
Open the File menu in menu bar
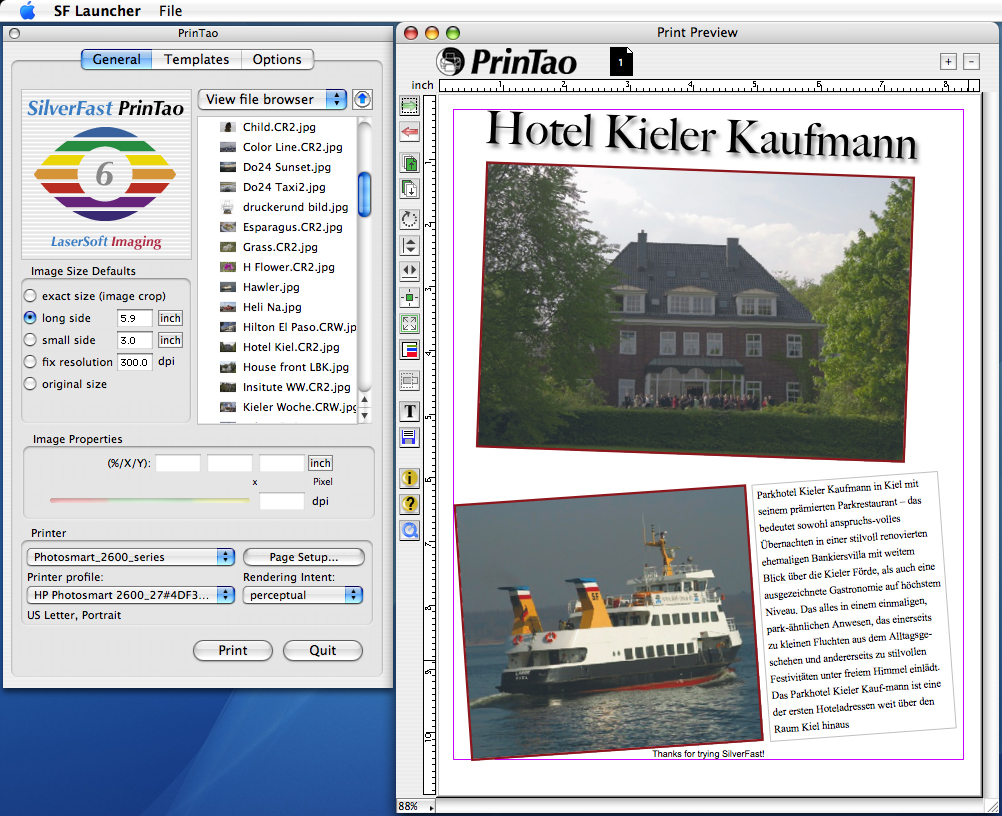(170, 11)
